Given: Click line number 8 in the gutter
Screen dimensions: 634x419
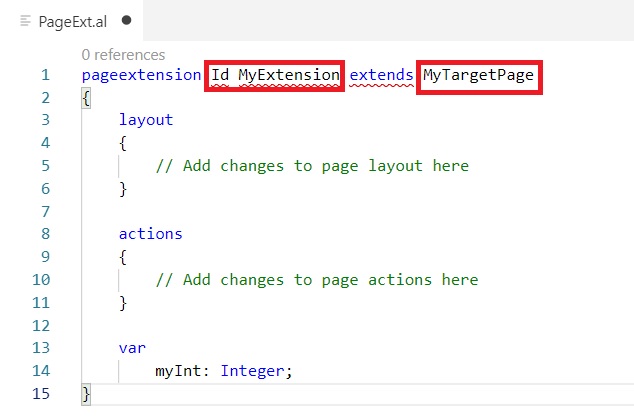Looking at the screenshot, I should 45,234.
